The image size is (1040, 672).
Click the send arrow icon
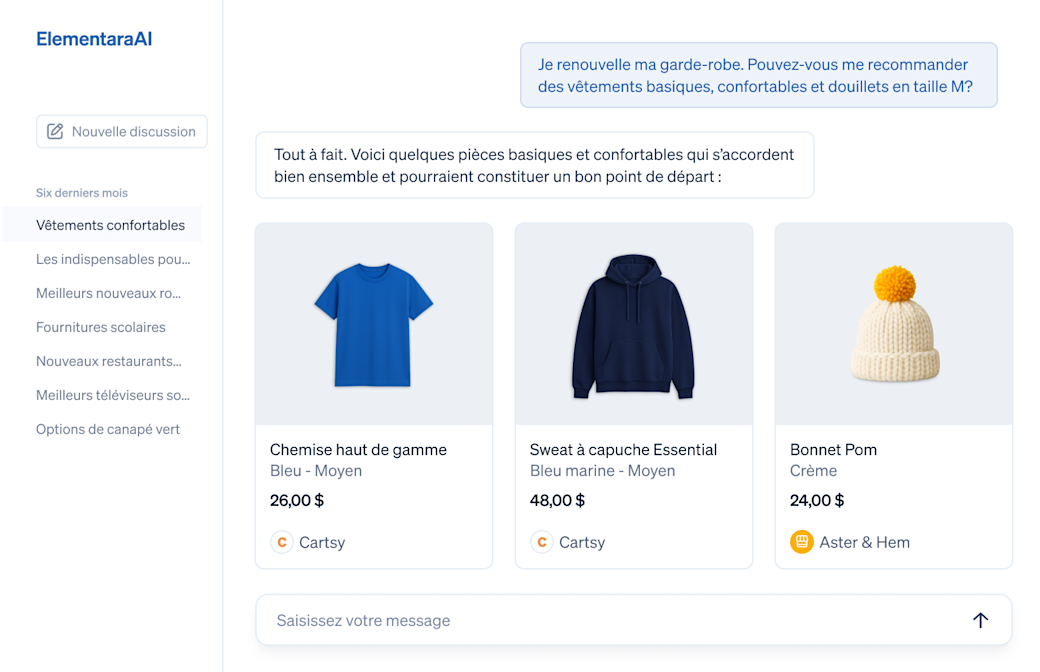tap(980, 620)
